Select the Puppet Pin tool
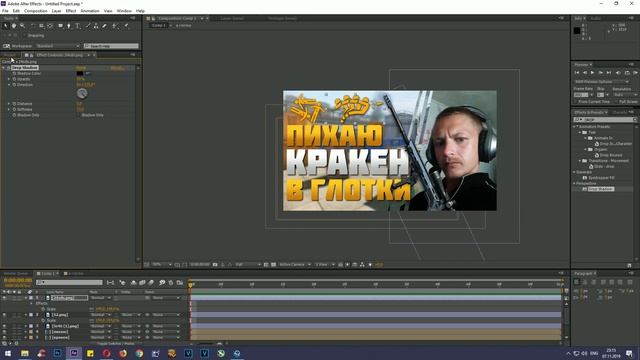This screenshot has height=360, width=640. click(127, 26)
